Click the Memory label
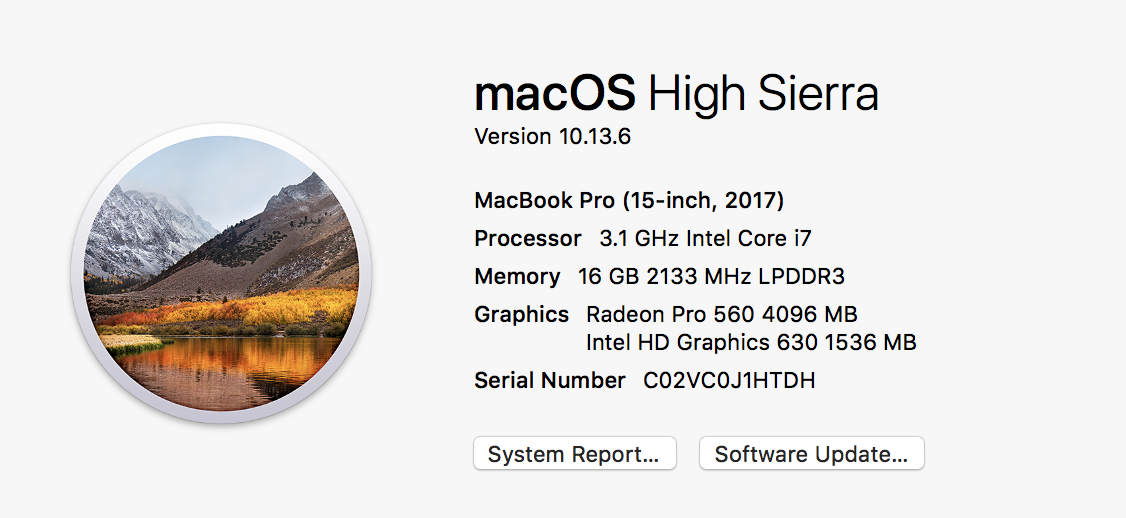The image size is (1126, 518). point(517,276)
